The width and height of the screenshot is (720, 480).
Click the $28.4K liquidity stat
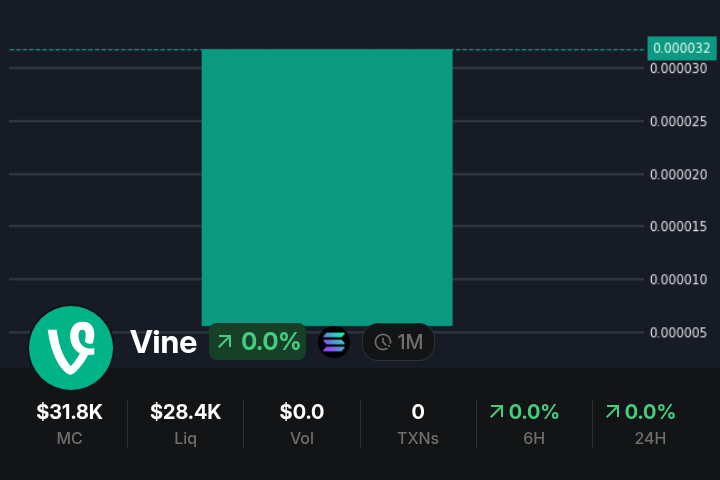tap(185, 422)
